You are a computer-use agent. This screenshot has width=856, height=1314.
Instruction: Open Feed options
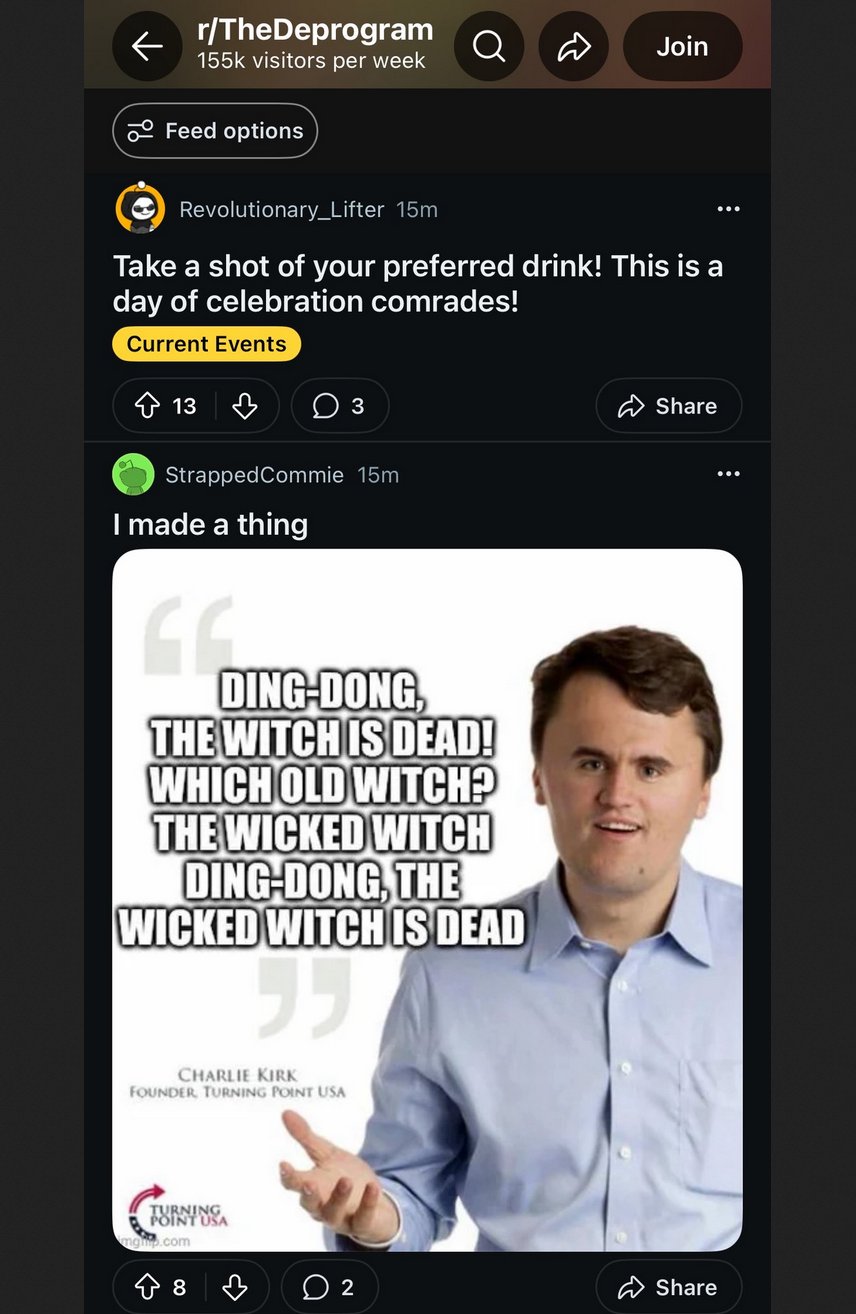click(x=215, y=131)
